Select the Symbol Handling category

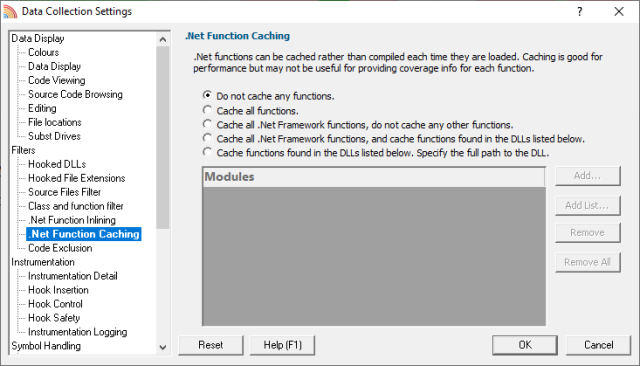[x=46, y=346]
